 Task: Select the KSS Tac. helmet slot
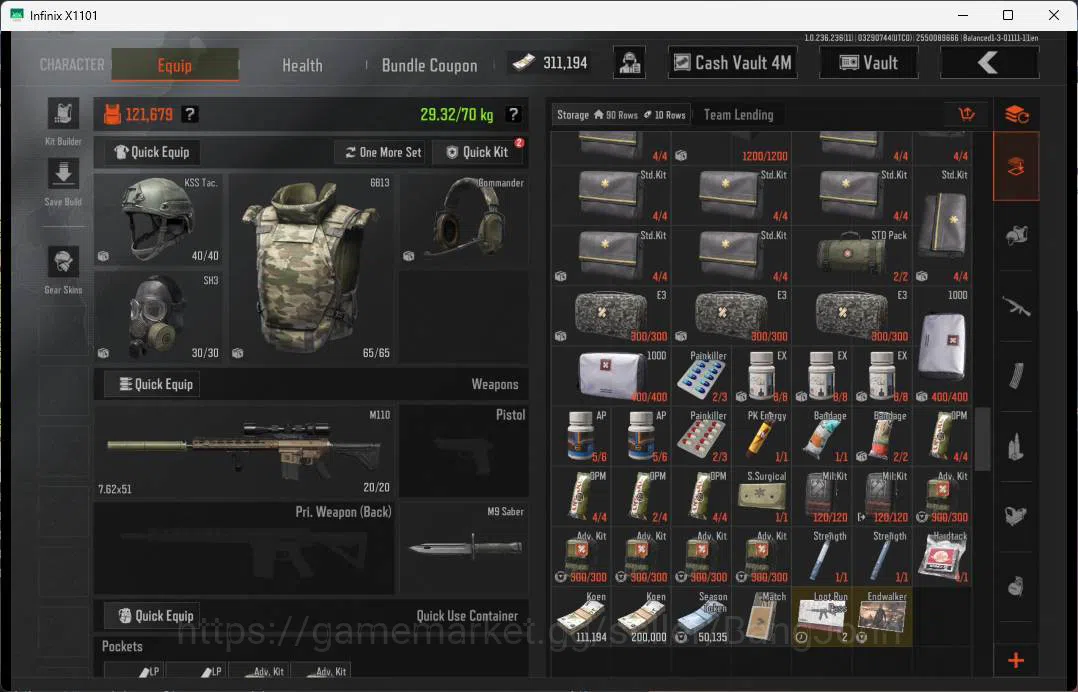click(158, 219)
